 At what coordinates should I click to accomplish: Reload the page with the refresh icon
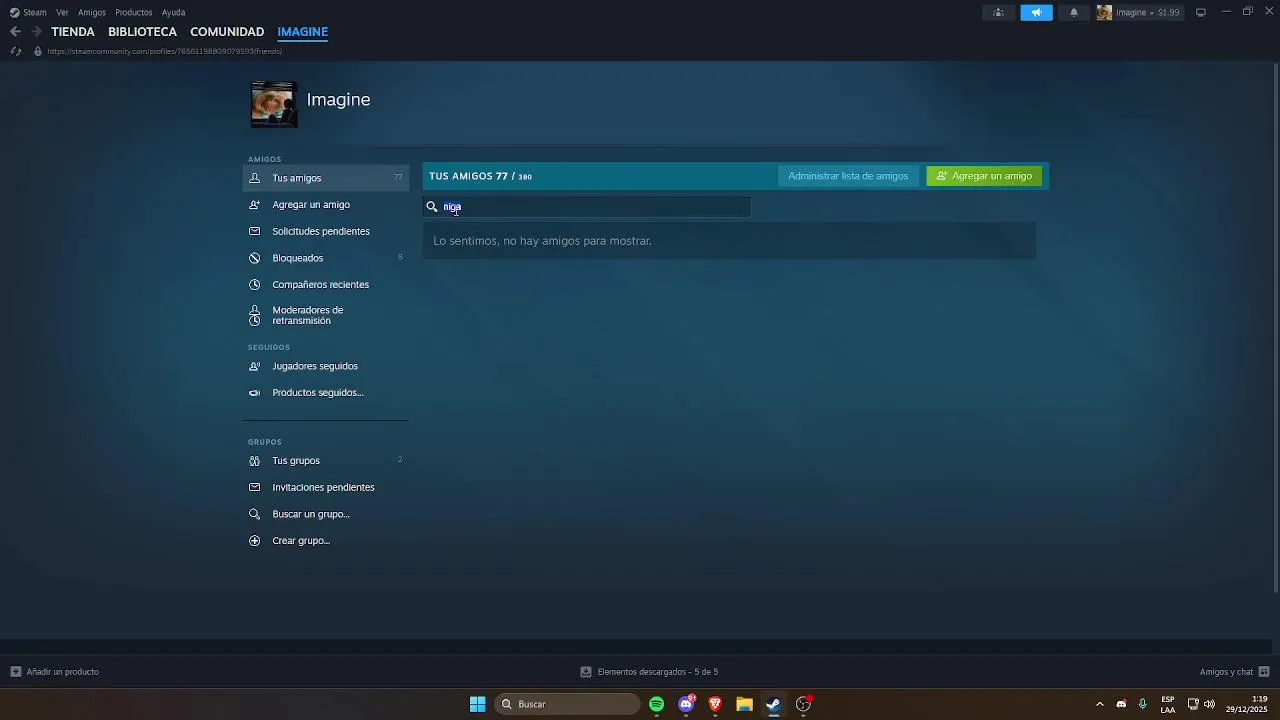[15, 51]
